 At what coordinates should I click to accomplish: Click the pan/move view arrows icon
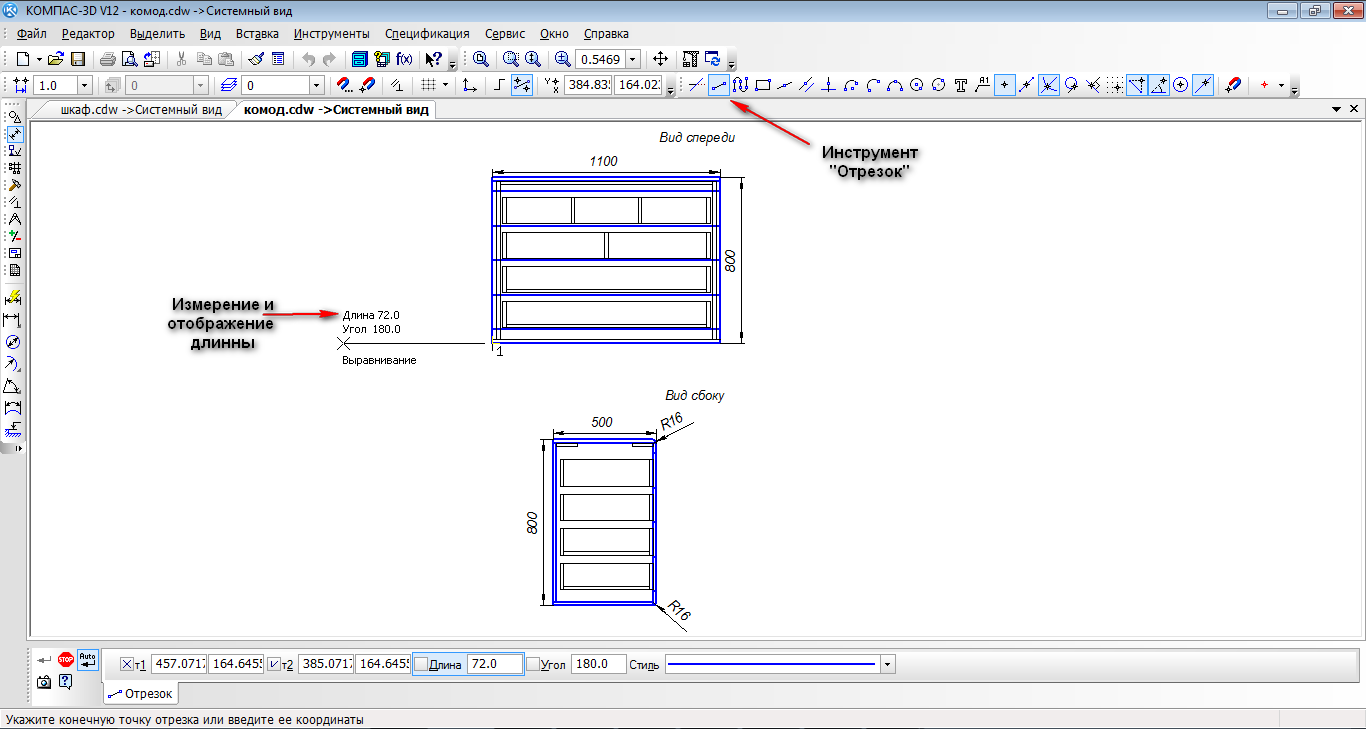coord(660,59)
